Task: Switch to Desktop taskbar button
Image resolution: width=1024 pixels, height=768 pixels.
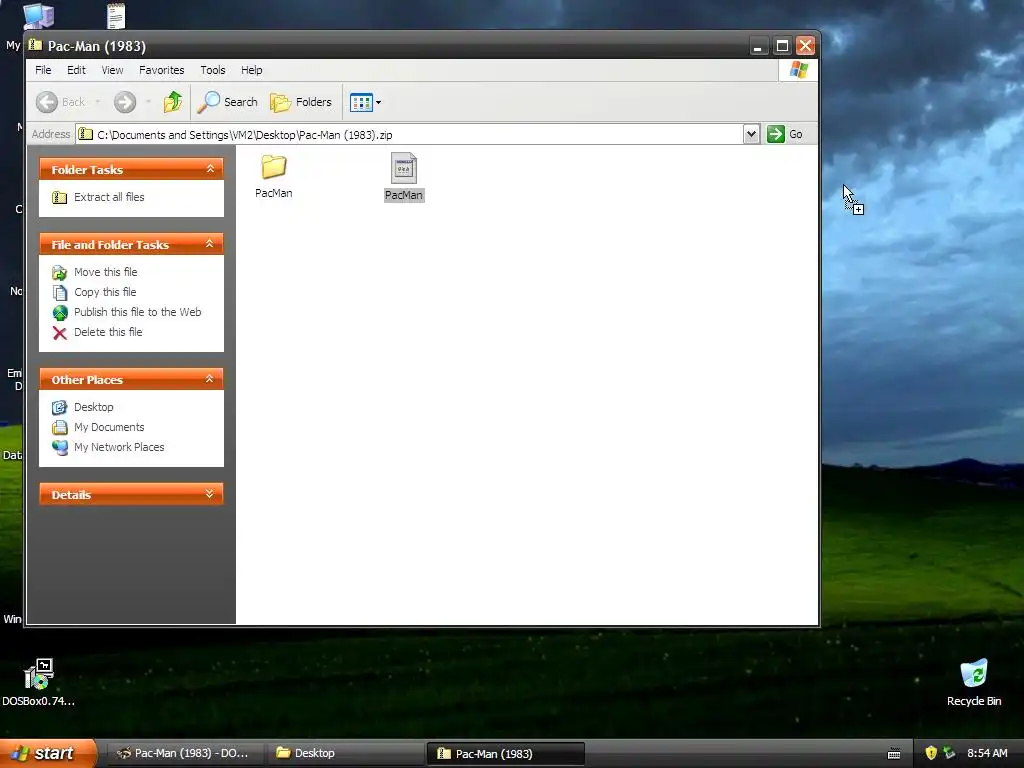Action: coord(345,753)
